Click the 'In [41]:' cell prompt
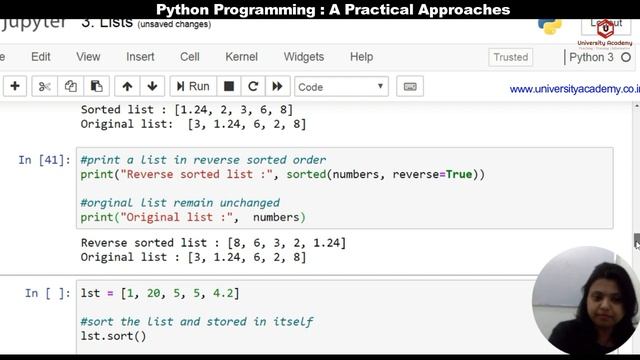This screenshot has height=360, width=640. (44, 160)
